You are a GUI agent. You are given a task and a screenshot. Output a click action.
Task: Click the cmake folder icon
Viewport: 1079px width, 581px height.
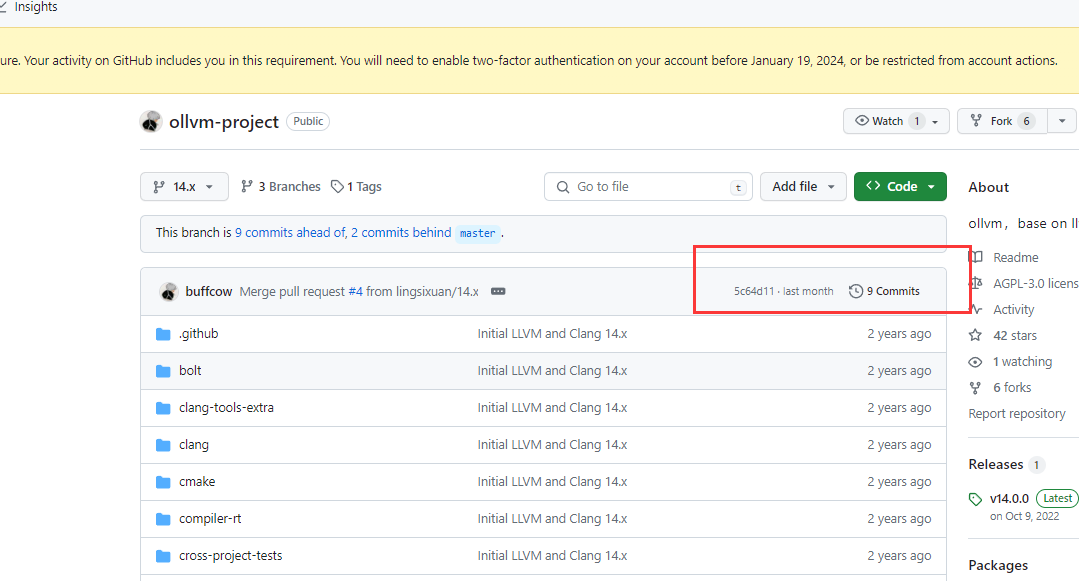point(163,483)
